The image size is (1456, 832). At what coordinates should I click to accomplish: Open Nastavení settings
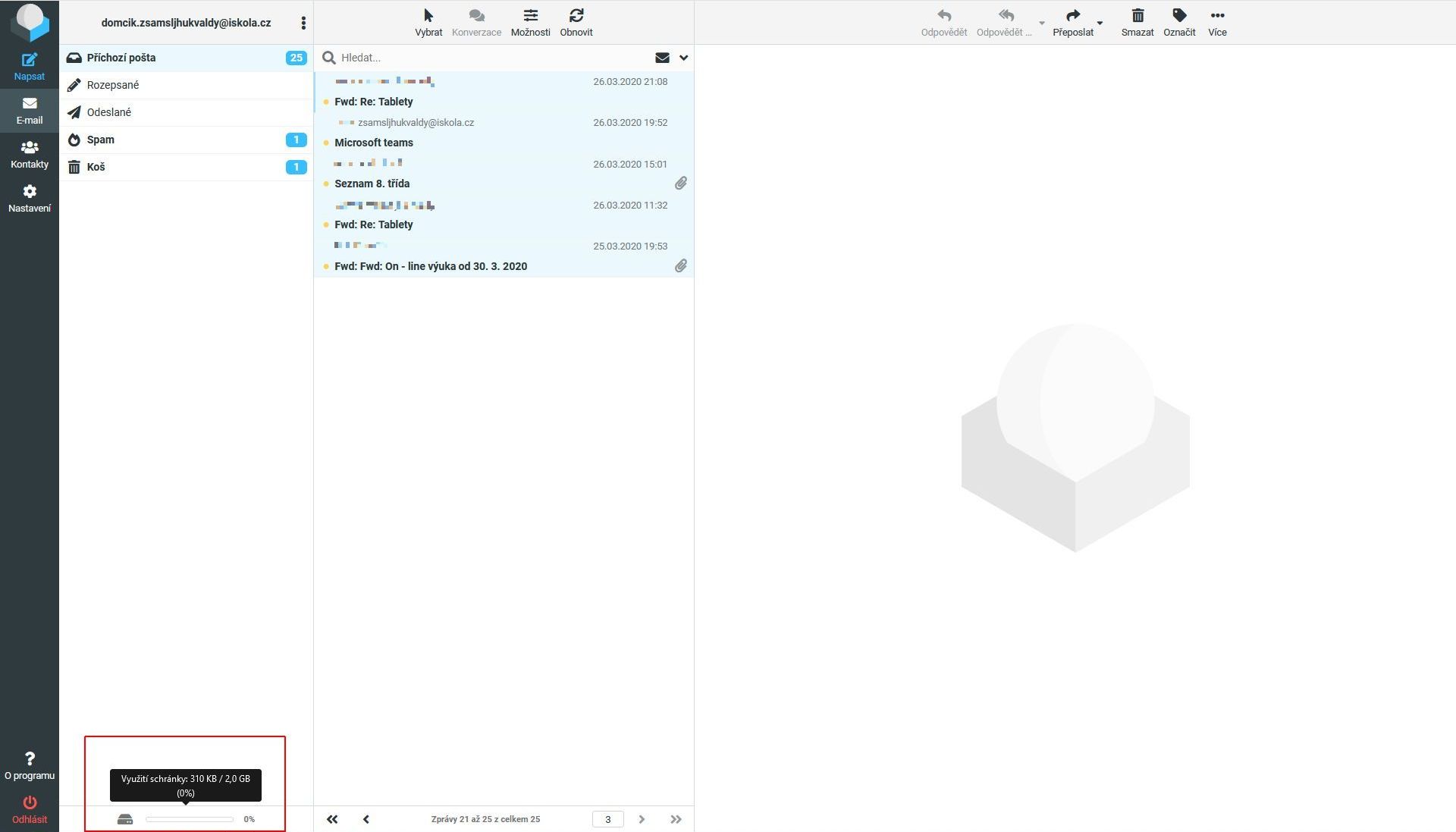30,199
